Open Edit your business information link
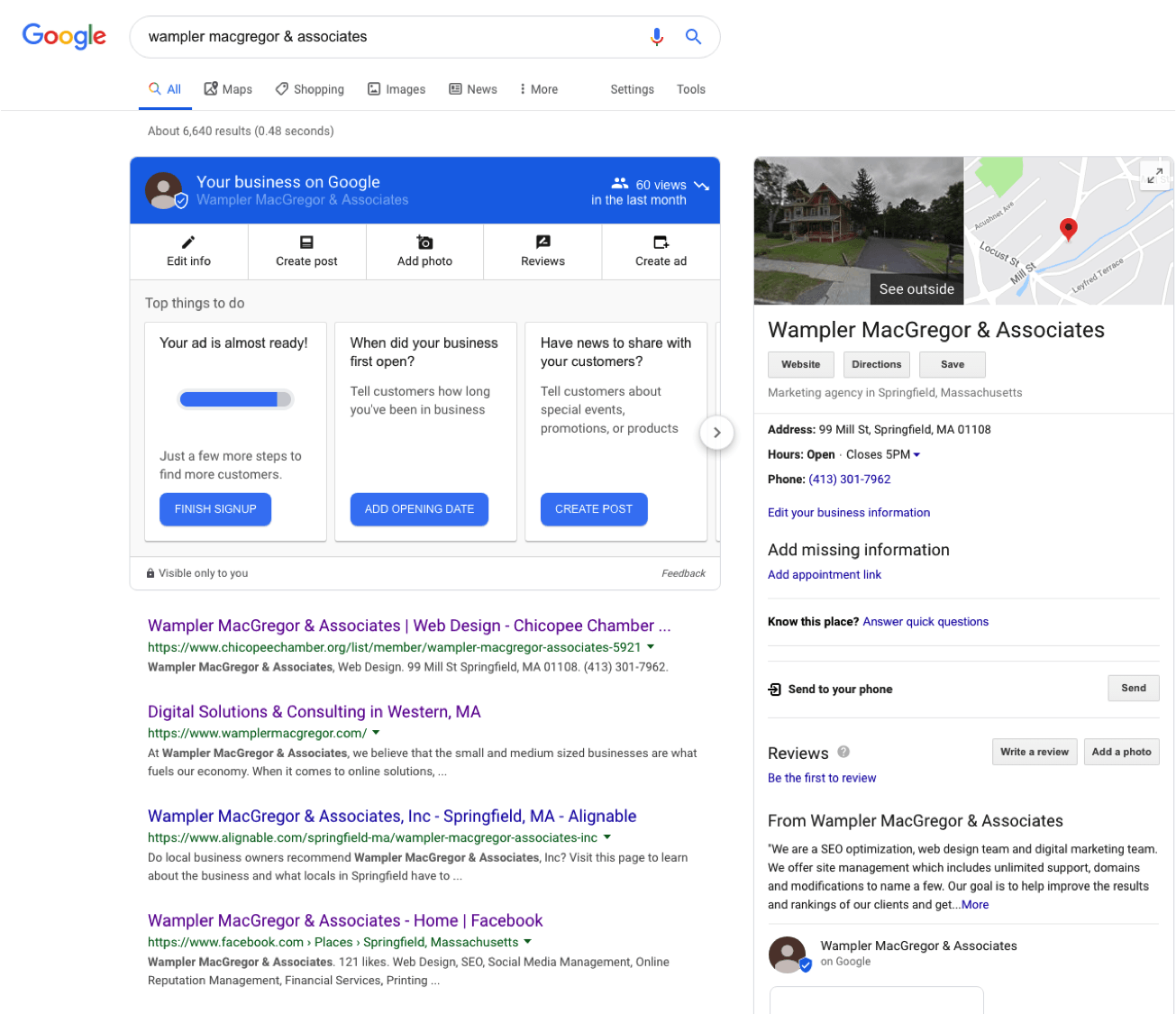 click(x=849, y=512)
